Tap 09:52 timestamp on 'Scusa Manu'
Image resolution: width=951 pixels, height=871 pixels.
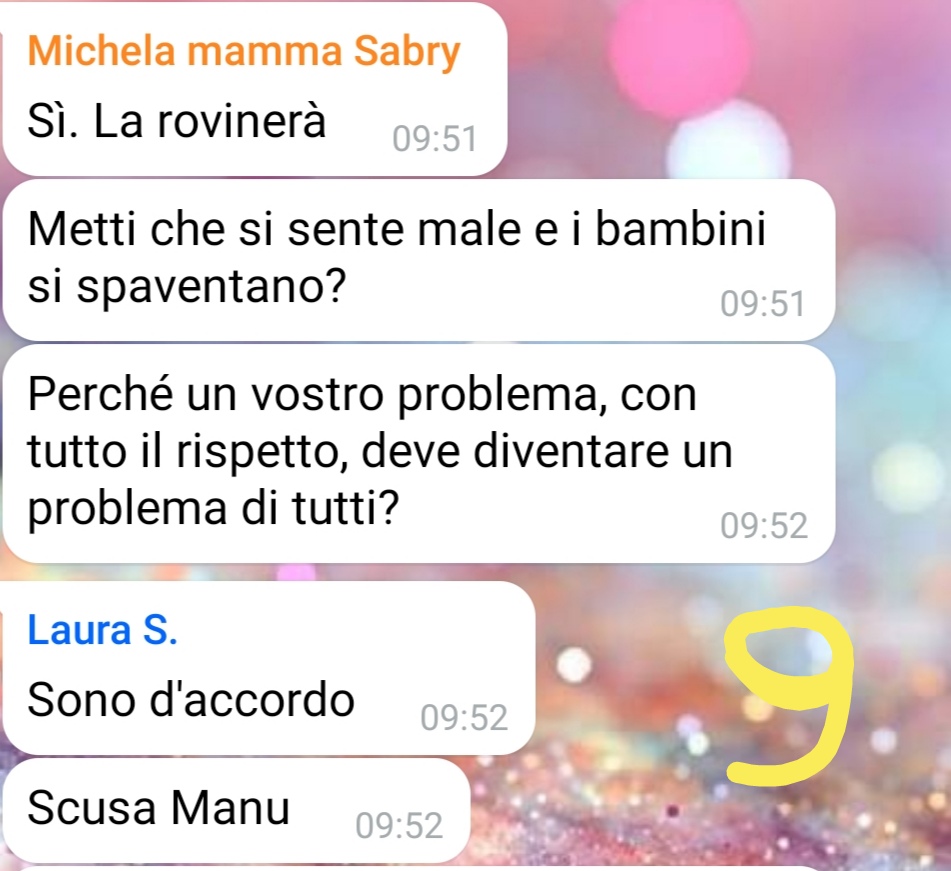pos(399,826)
